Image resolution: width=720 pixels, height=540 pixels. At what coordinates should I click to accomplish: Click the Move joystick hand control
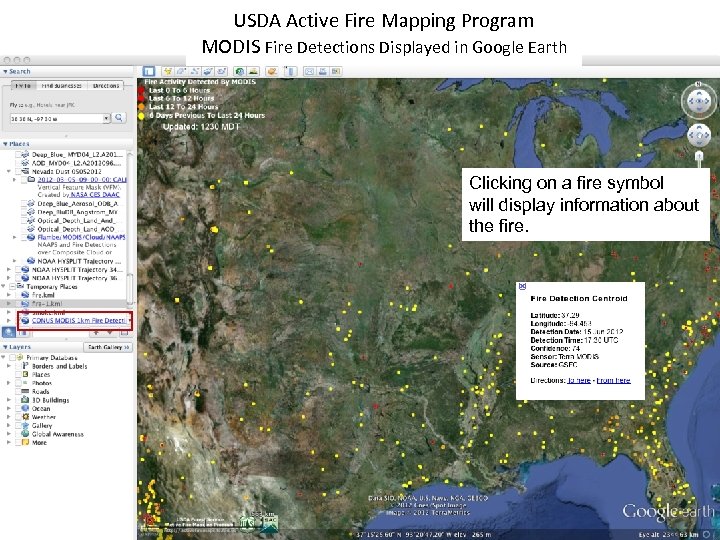tap(698, 135)
